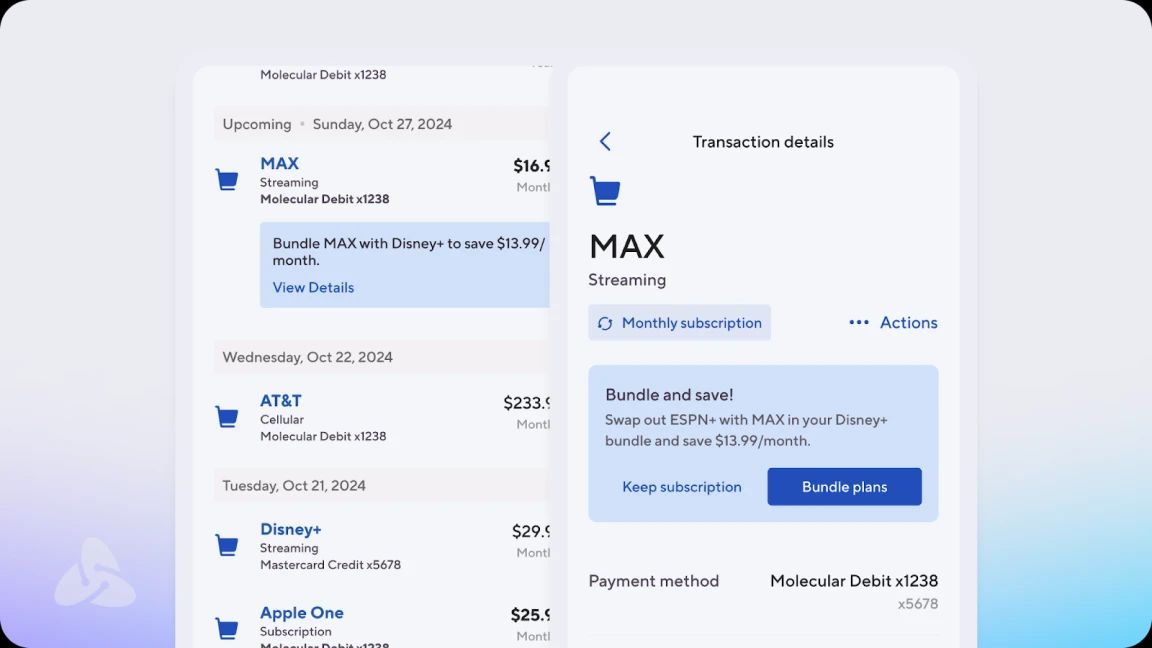This screenshot has width=1152, height=648.
Task: Click the Monthly subscription chip
Action: point(680,323)
